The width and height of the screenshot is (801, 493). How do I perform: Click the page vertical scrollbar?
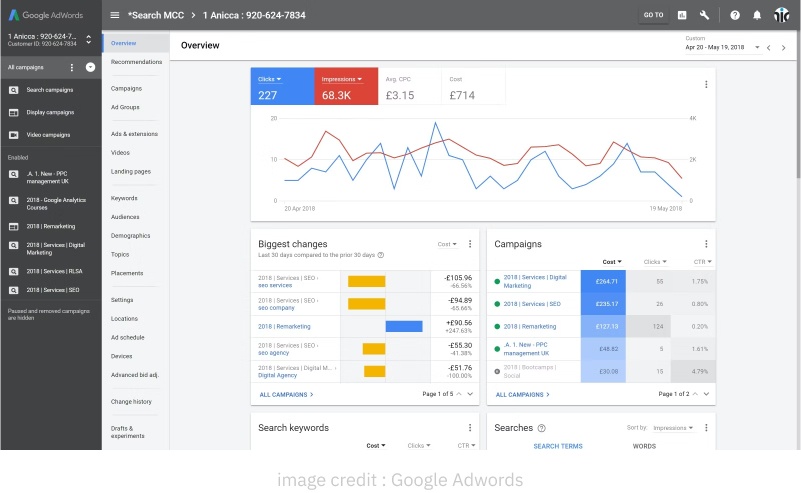798,102
